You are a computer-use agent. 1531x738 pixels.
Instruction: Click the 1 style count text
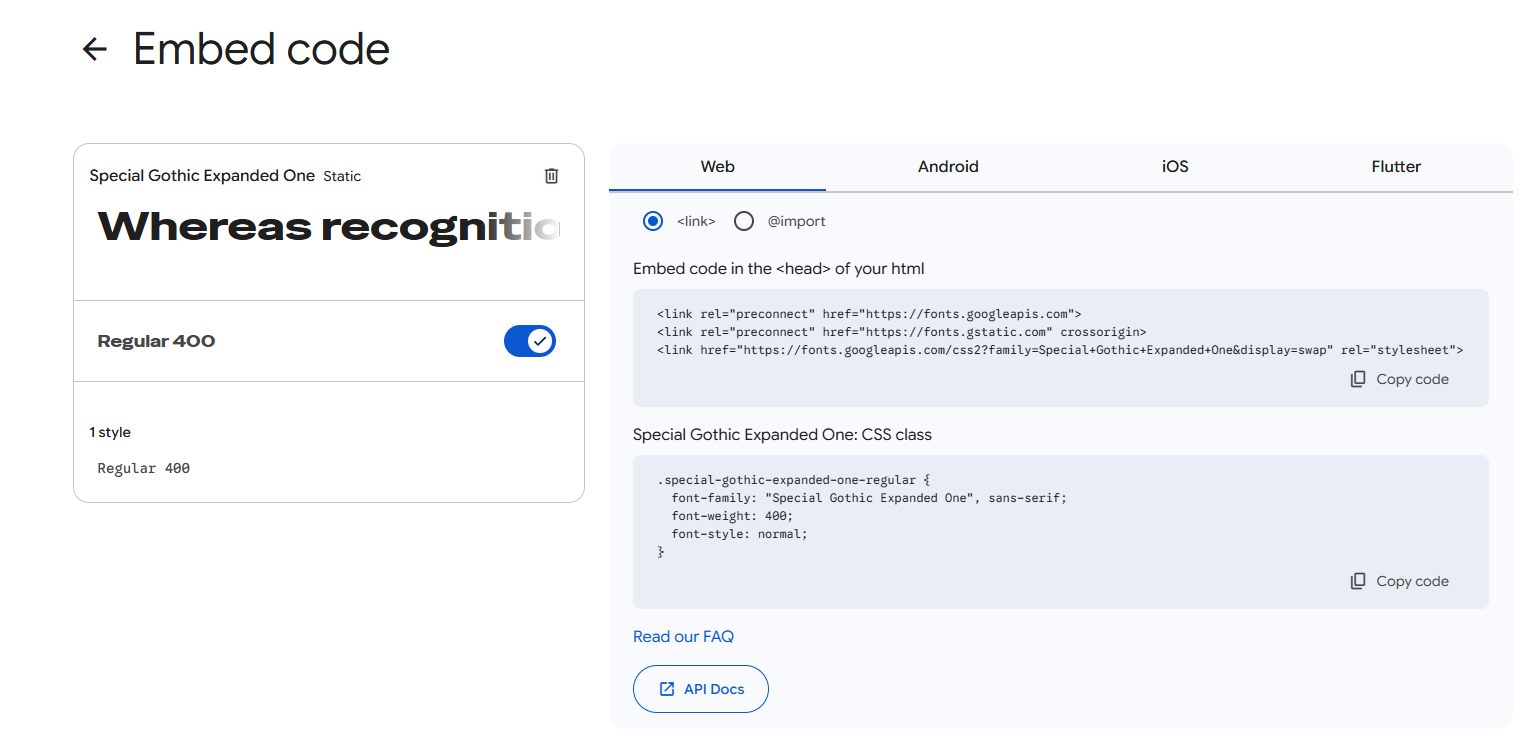(x=110, y=433)
